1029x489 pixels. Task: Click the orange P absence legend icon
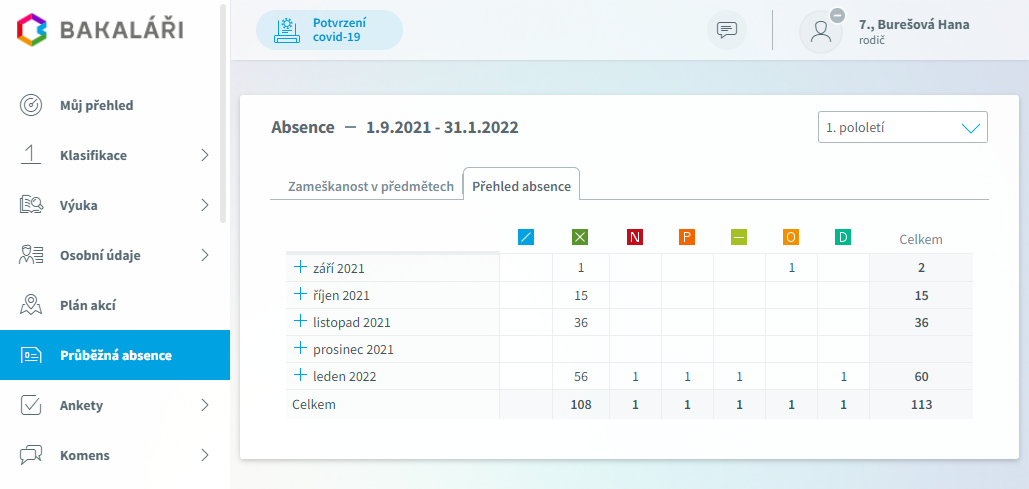(687, 238)
